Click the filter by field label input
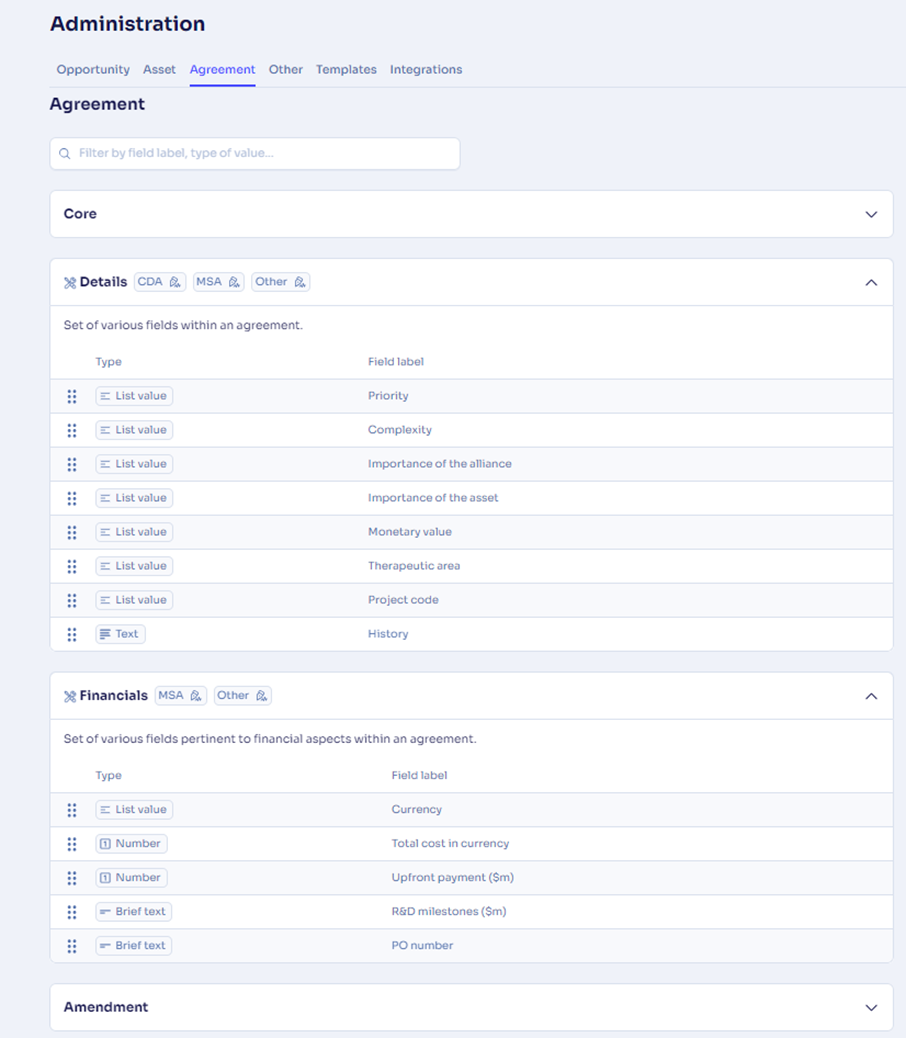This screenshot has width=906, height=1038. (255, 154)
